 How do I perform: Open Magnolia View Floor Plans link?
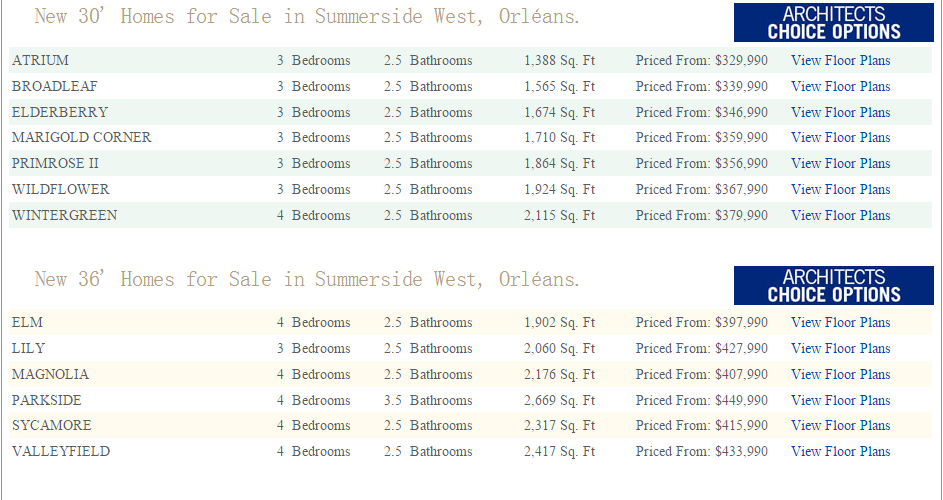(x=840, y=374)
